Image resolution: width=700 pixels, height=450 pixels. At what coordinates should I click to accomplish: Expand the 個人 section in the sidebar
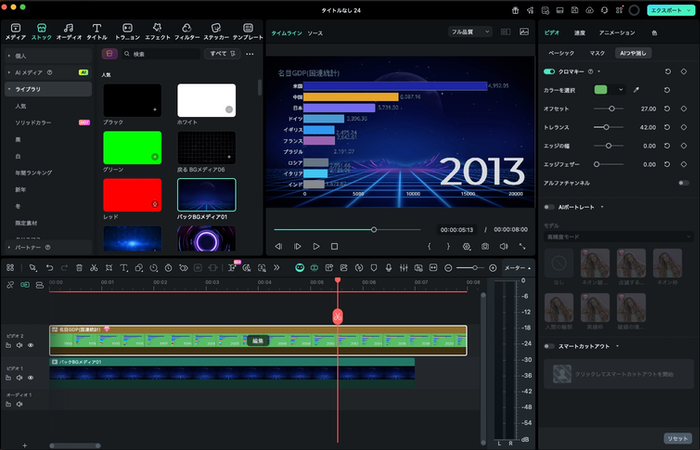pyautogui.click(x=20, y=56)
